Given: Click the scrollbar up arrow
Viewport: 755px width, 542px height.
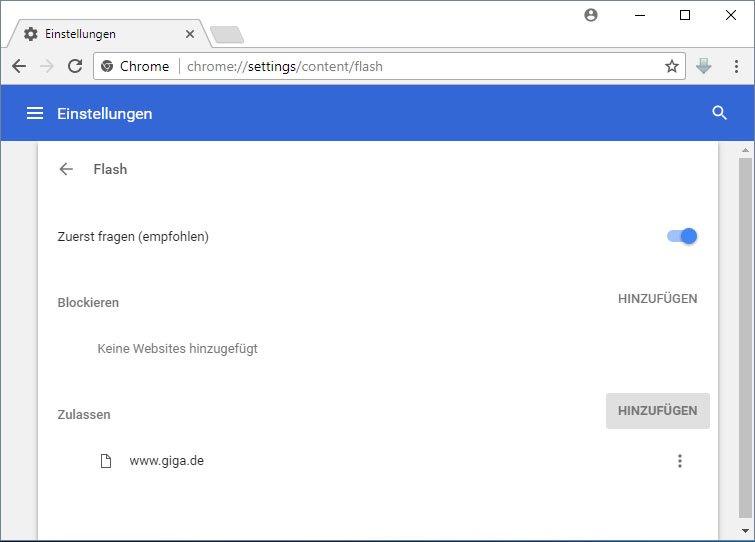Looking at the screenshot, I should coord(745,150).
